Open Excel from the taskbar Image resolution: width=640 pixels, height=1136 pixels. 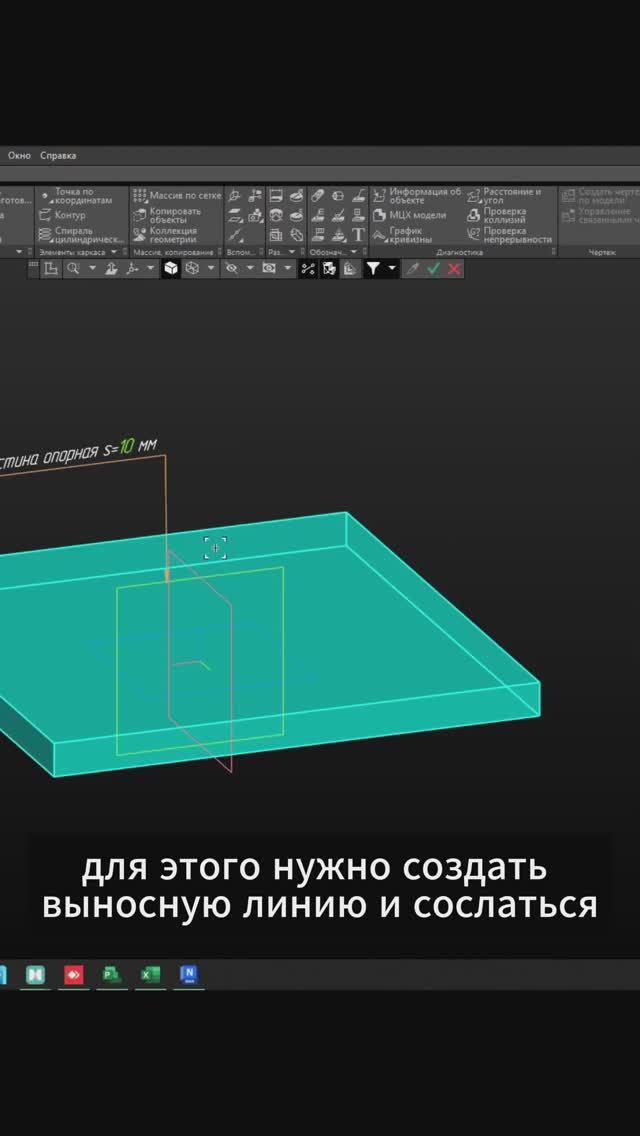[x=150, y=974]
